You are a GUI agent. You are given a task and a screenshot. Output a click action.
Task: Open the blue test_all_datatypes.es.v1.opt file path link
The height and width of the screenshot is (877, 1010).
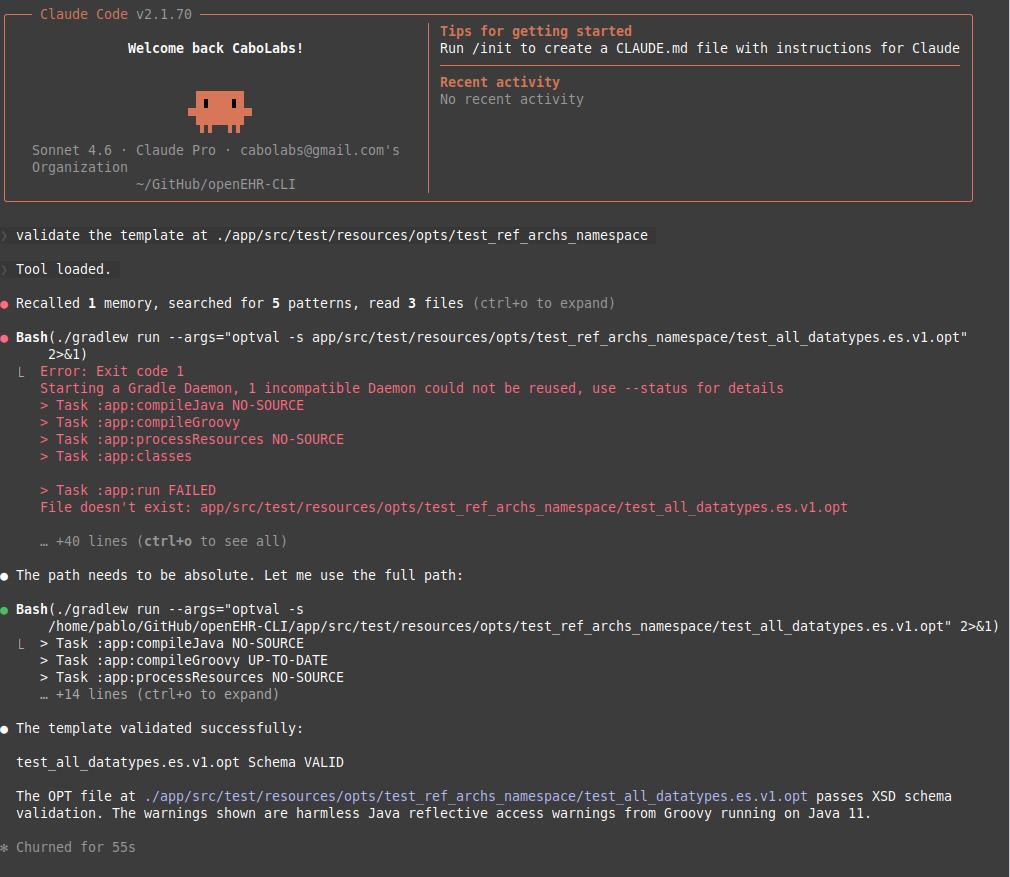(475, 796)
